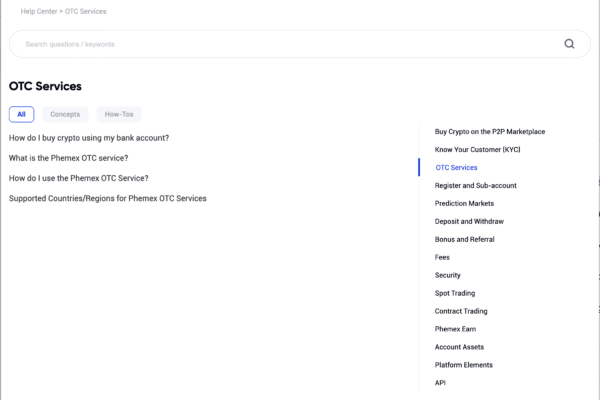
Task: Switch to the Concepts tab
Action: click(65, 114)
